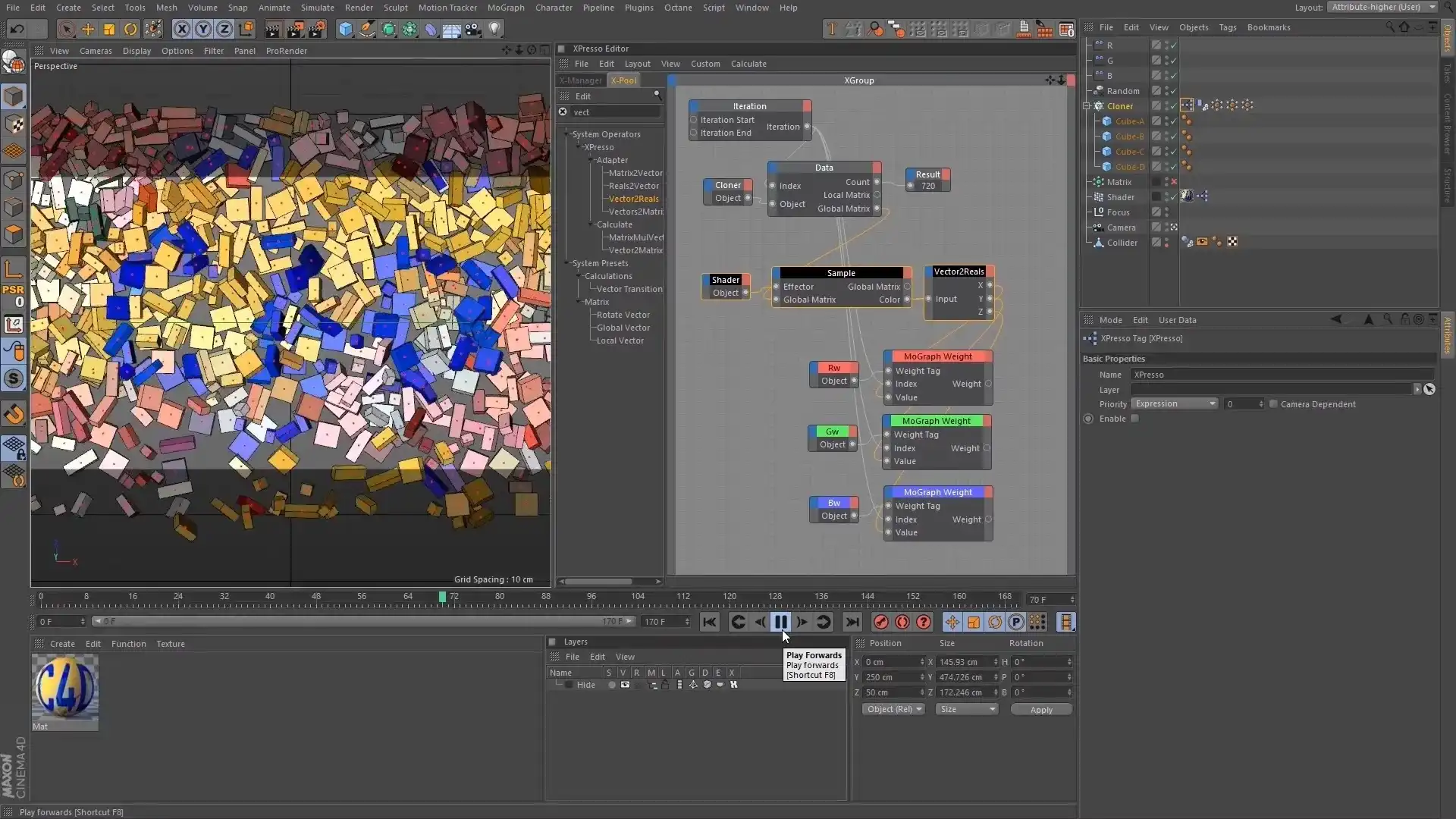Click the Record Keyframe icon in animation bar
This screenshot has height=819, width=1456.
[880, 622]
